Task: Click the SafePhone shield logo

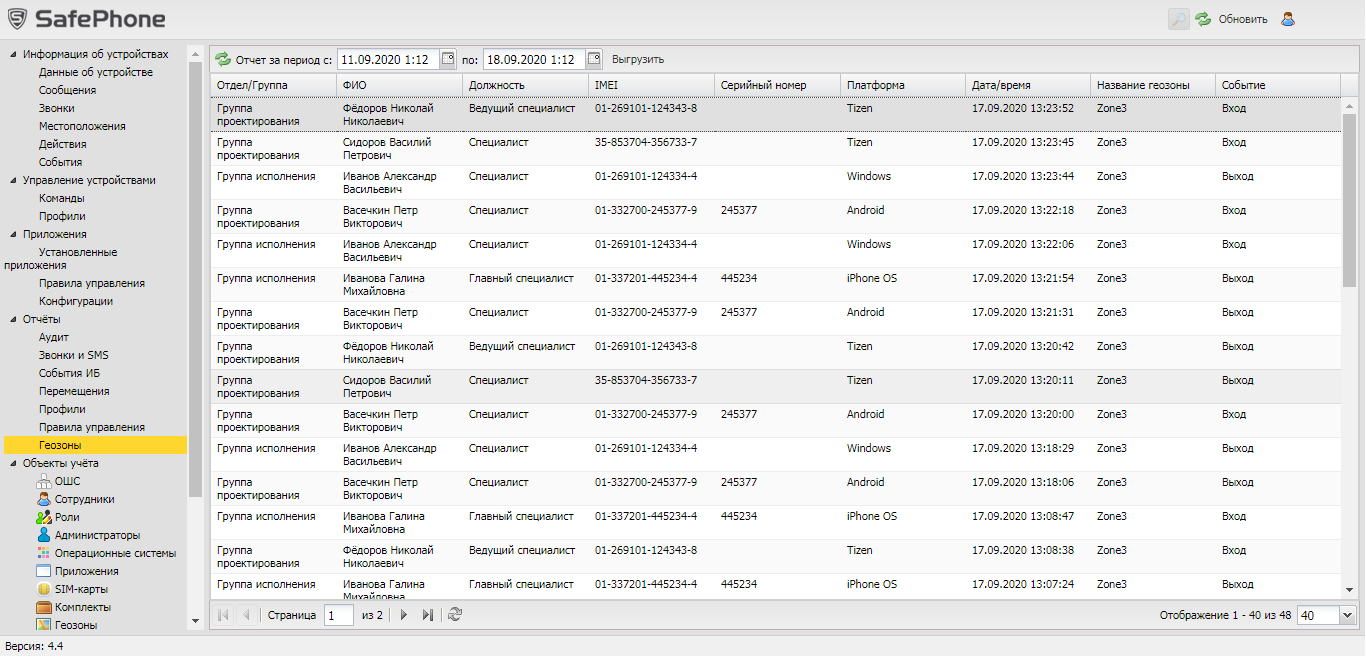Action: click(x=17, y=18)
